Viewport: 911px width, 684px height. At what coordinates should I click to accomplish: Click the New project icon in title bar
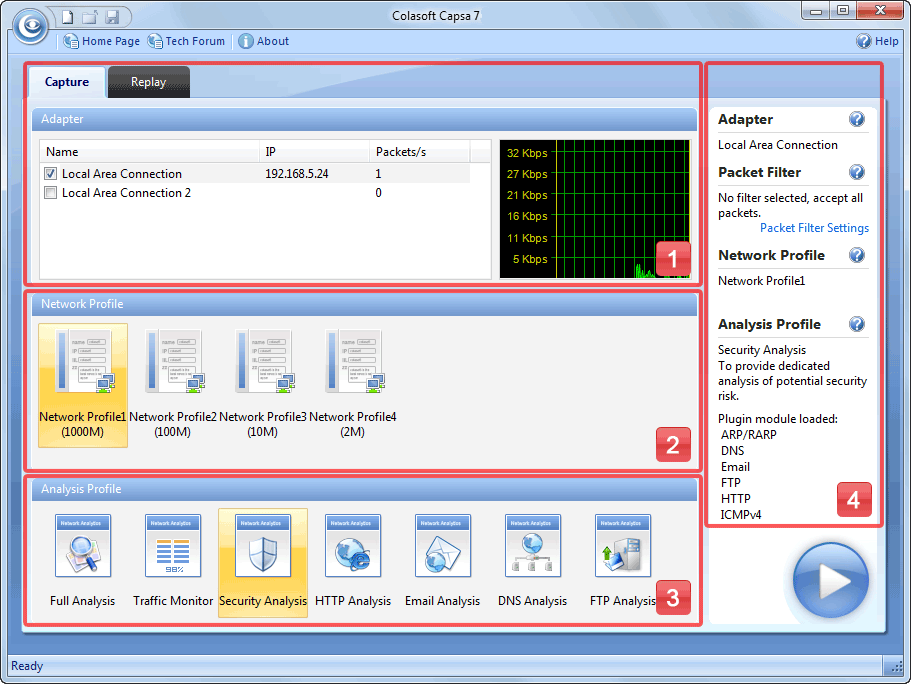pyautogui.click(x=67, y=17)
